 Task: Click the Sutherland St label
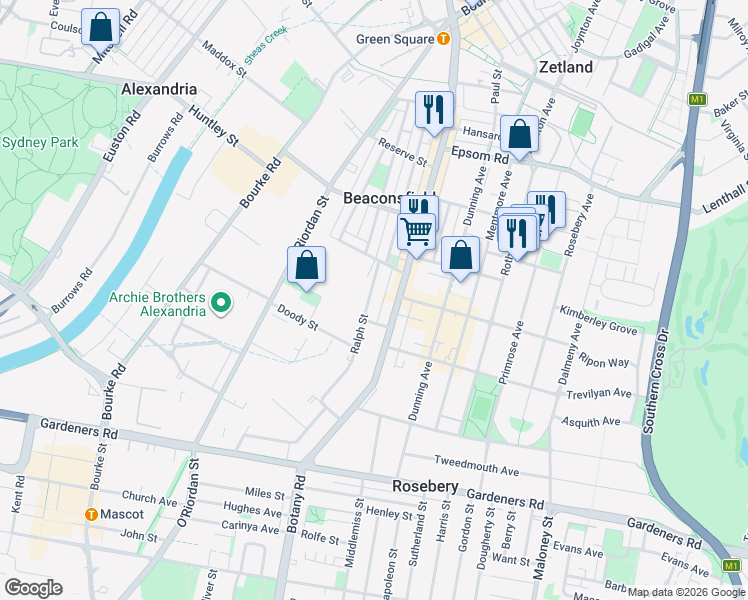point(418,534)
